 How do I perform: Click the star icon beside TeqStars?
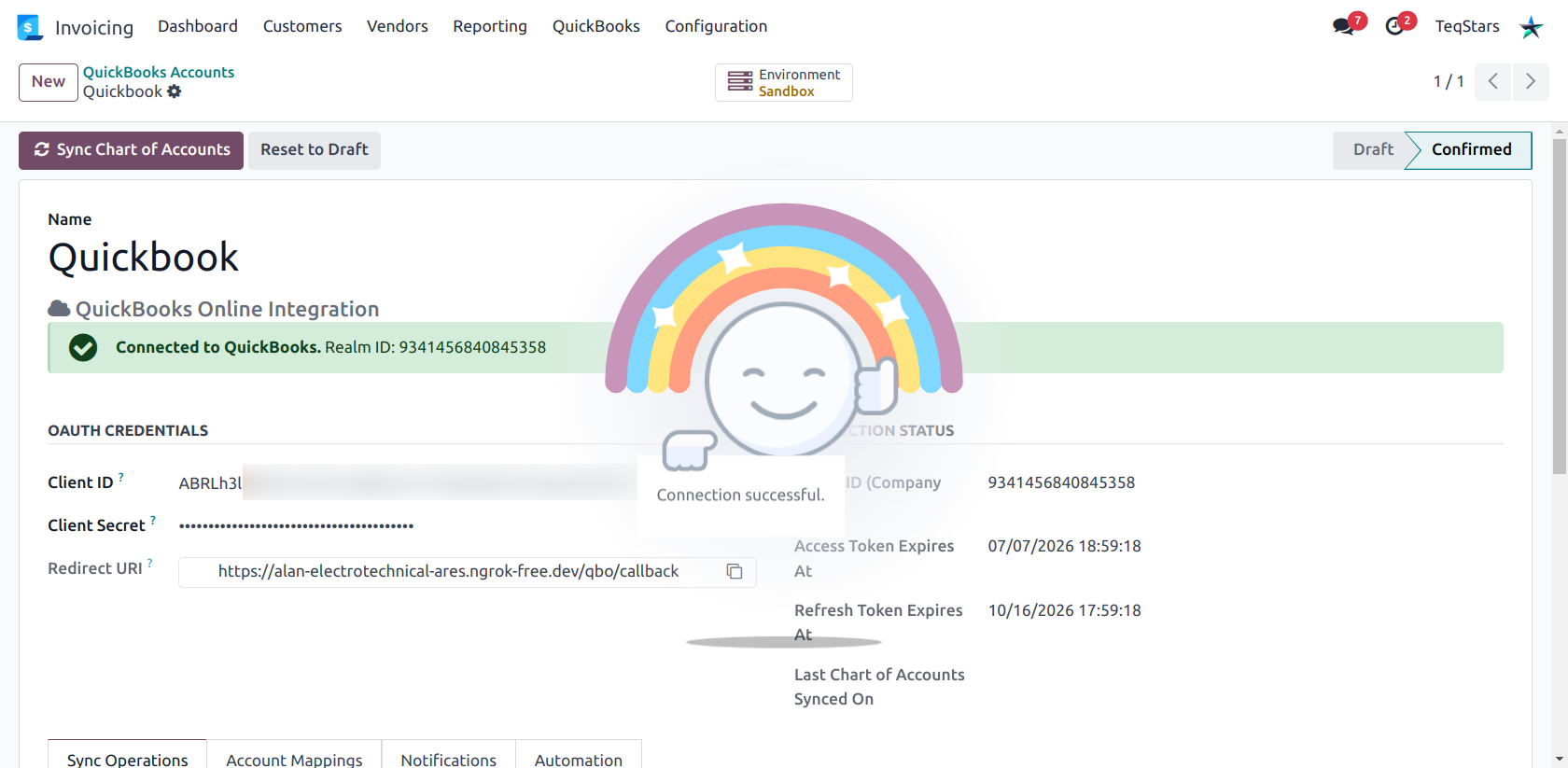1531,27
